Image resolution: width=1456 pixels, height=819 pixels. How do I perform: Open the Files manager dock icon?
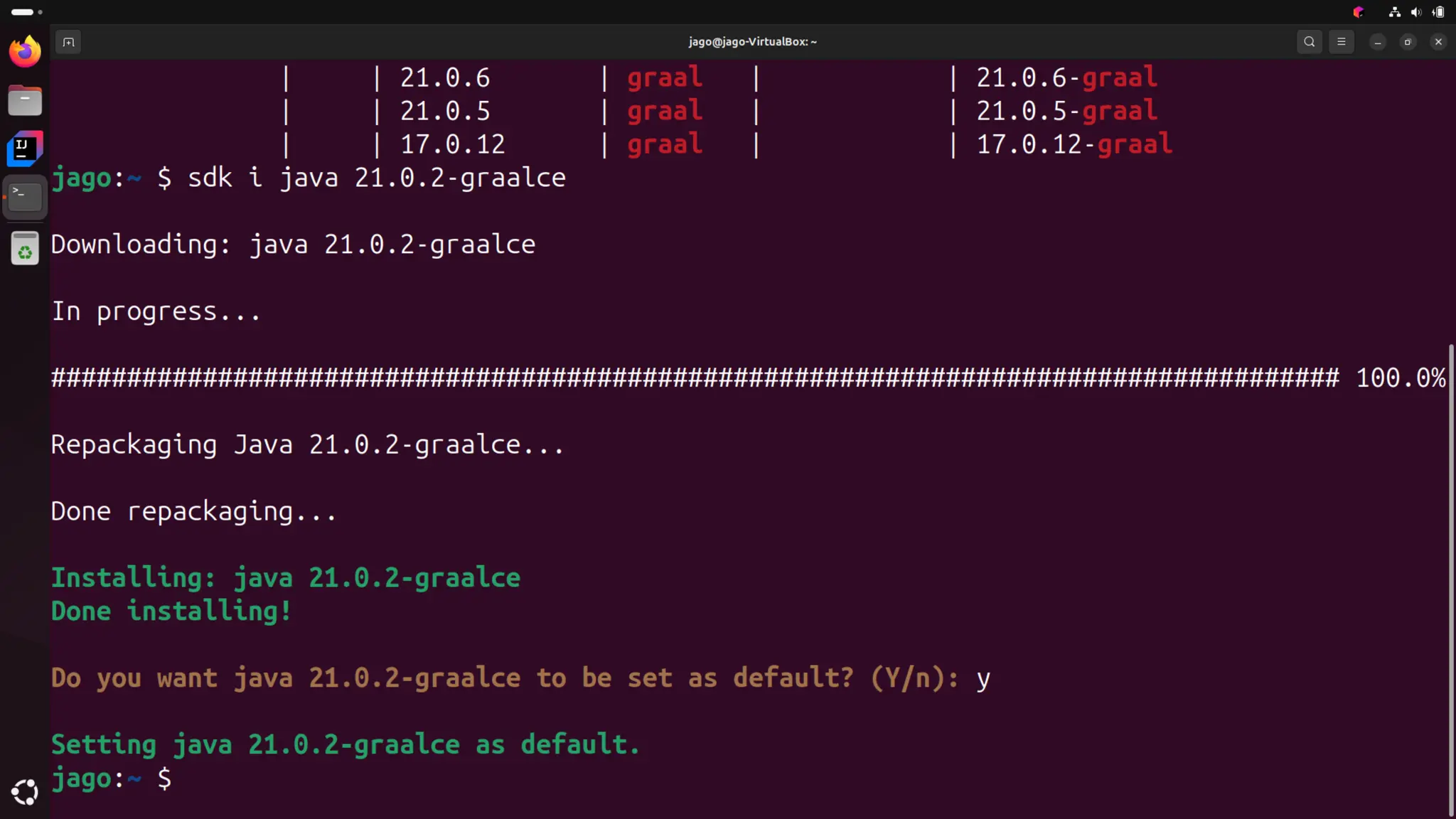(x=25, y=100)
